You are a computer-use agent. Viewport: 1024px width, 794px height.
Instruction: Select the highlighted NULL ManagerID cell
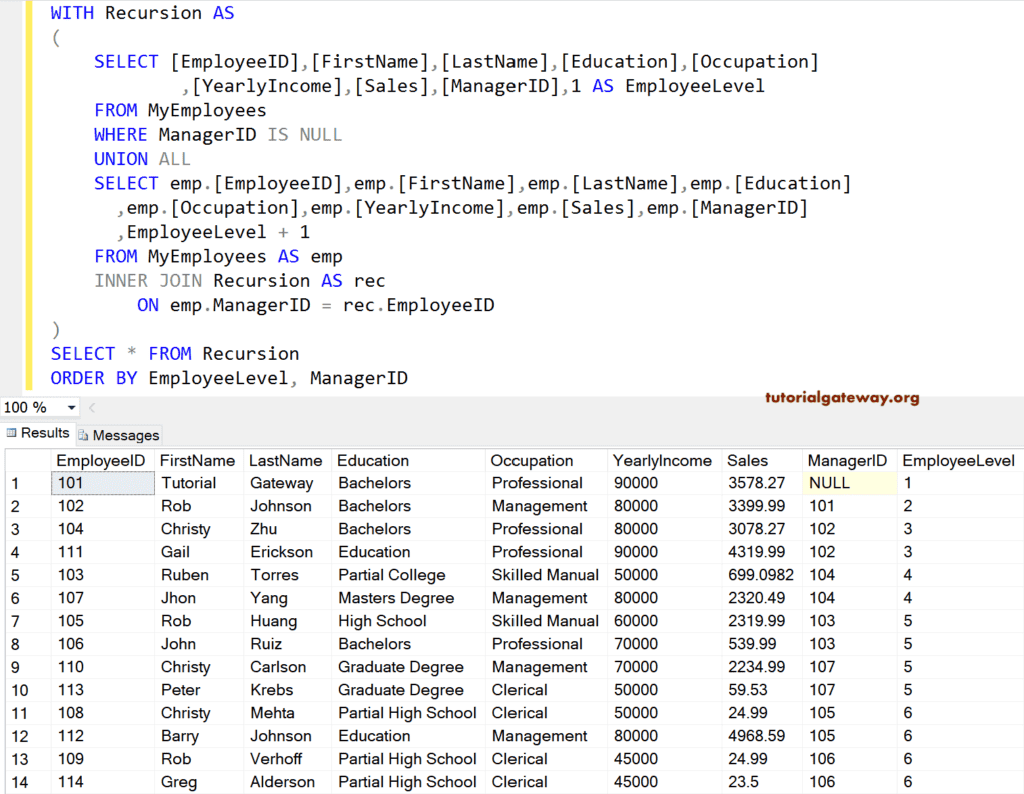click(846, 483)
